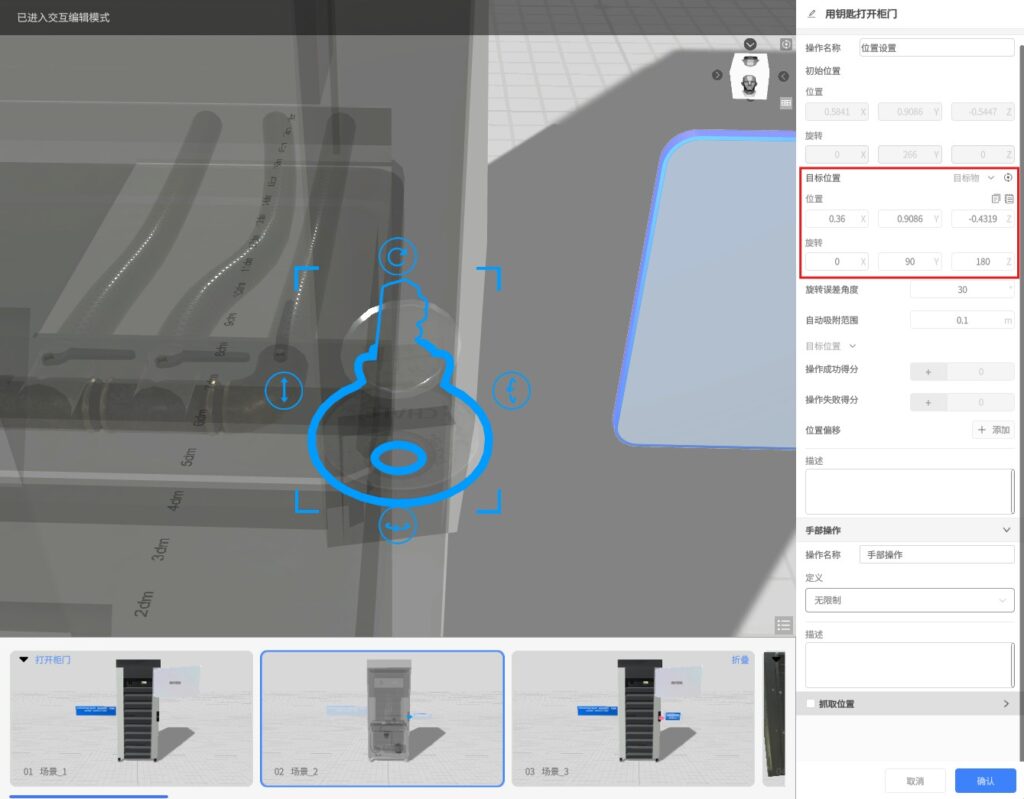Open the 无限制 definition dropdown

click(909, 600)
